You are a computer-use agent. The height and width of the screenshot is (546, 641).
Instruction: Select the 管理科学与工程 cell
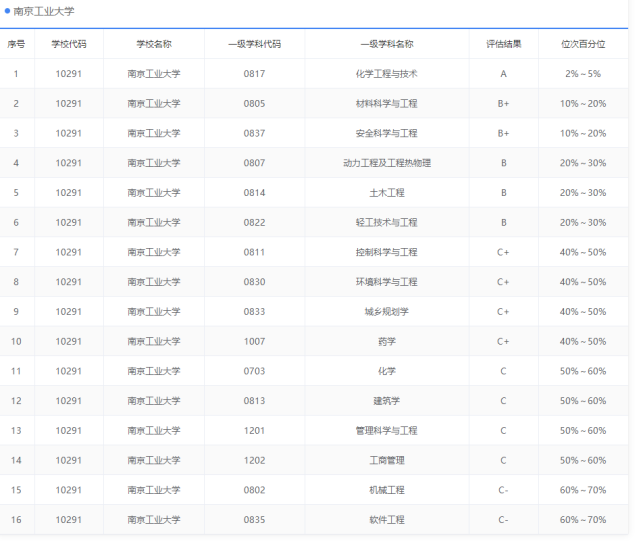(387, 431)
